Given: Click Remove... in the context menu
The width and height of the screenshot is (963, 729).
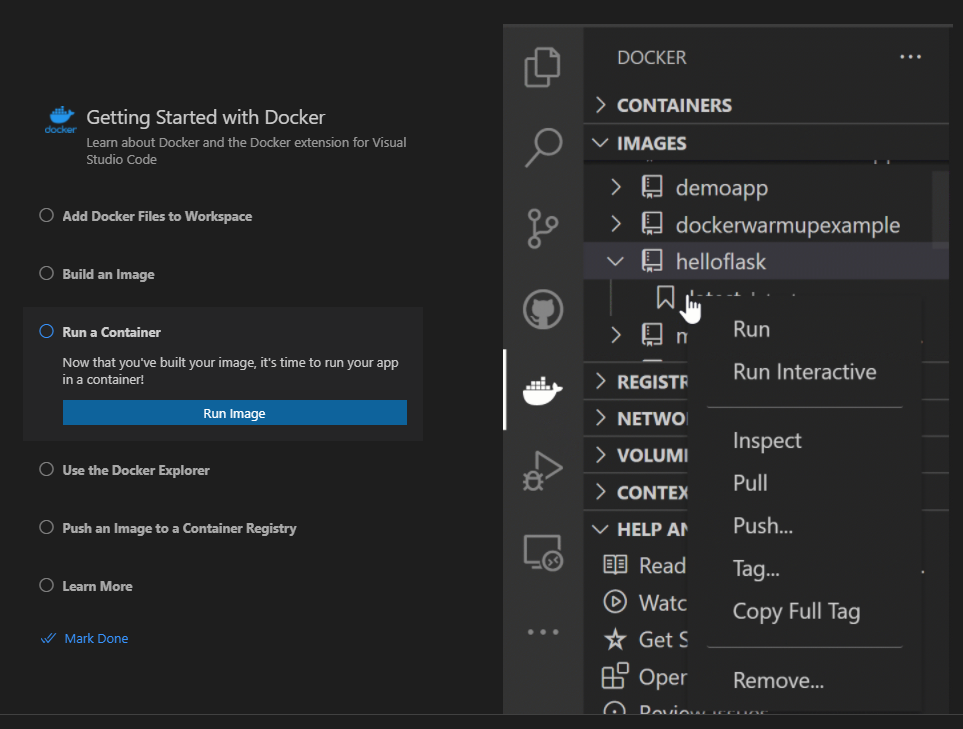Looking at the screenshot, I should click(x=778, y=681).
